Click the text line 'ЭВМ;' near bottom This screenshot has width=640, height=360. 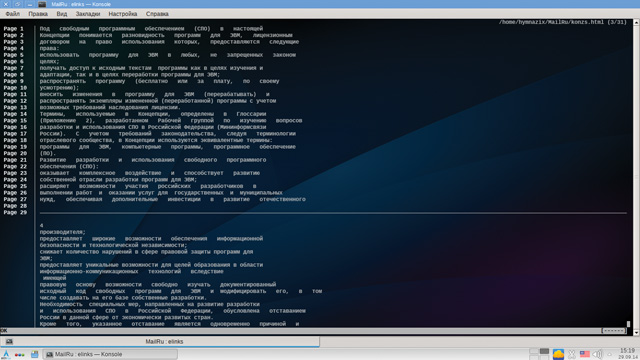pos(46,258)
